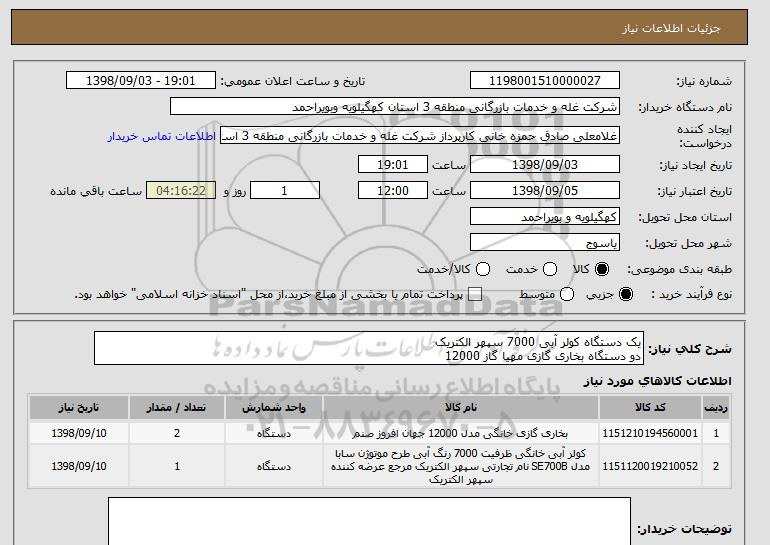Click the request creator name field
Screen dimensions: 770x545
(420, 136)
